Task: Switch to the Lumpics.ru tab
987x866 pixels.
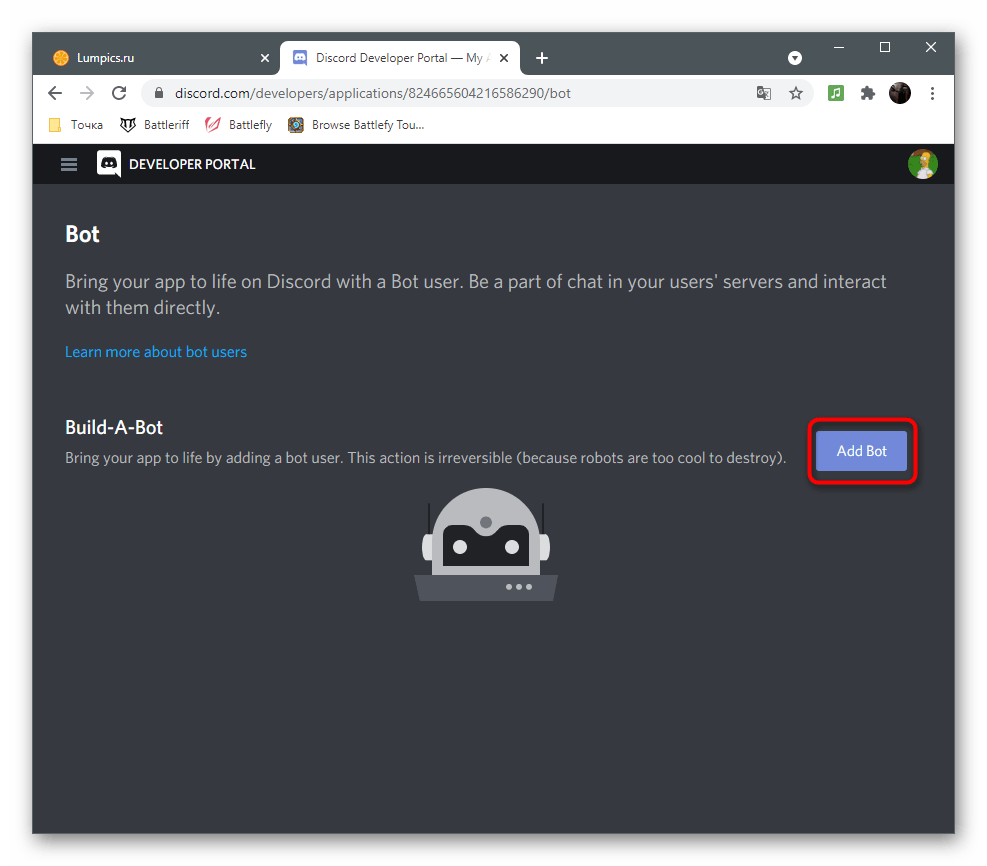Action: (x=150, y=57)
